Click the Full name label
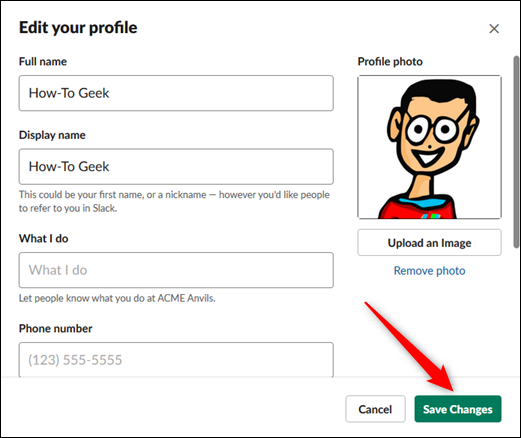 pyautogui.click(x=43, y=62)
